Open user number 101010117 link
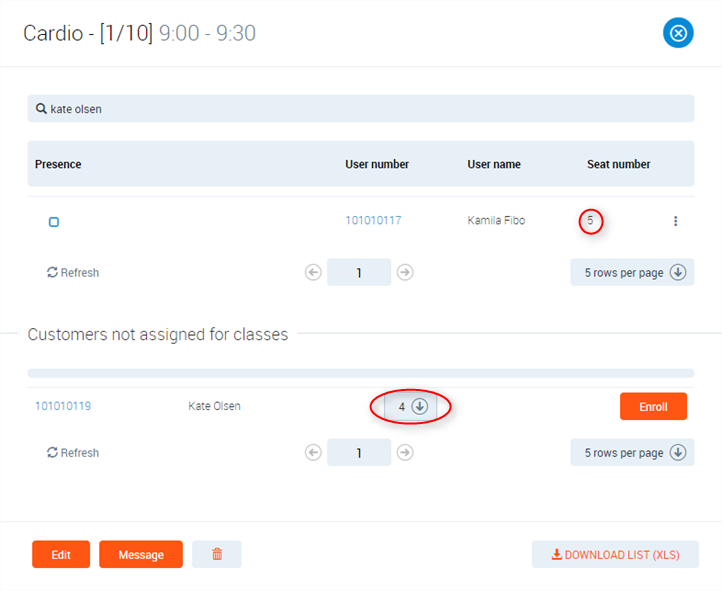This screenshot has width=722, height=591. click(373, 220)
